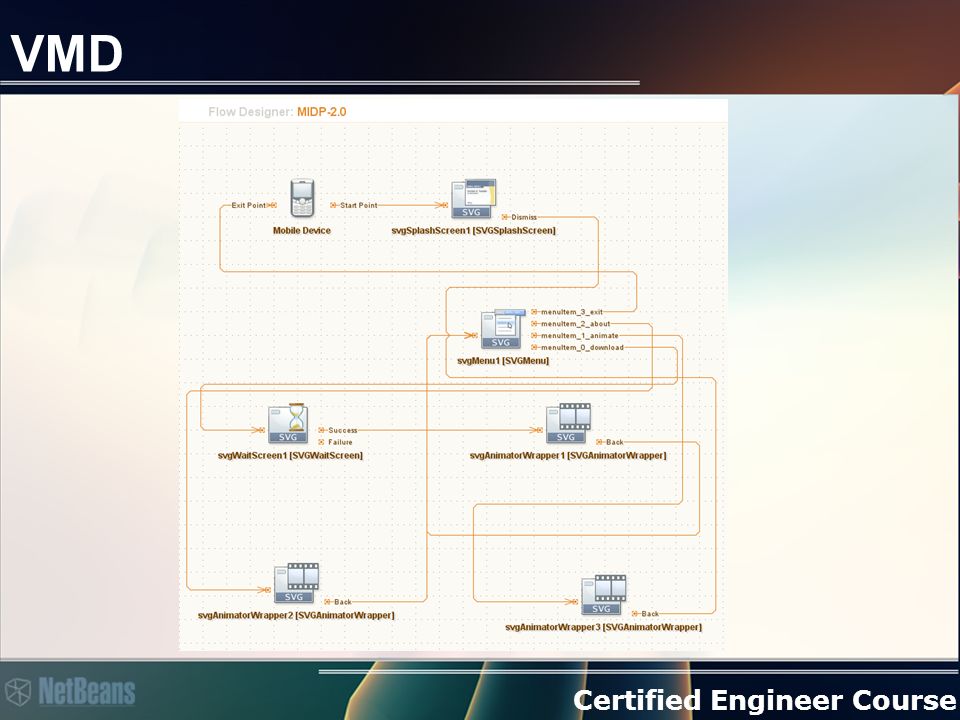The height and width of the screenshot is (720, 960).
Task: Click the 'Start Point' text
Action: pyautogui.click(x=359, y=205)
